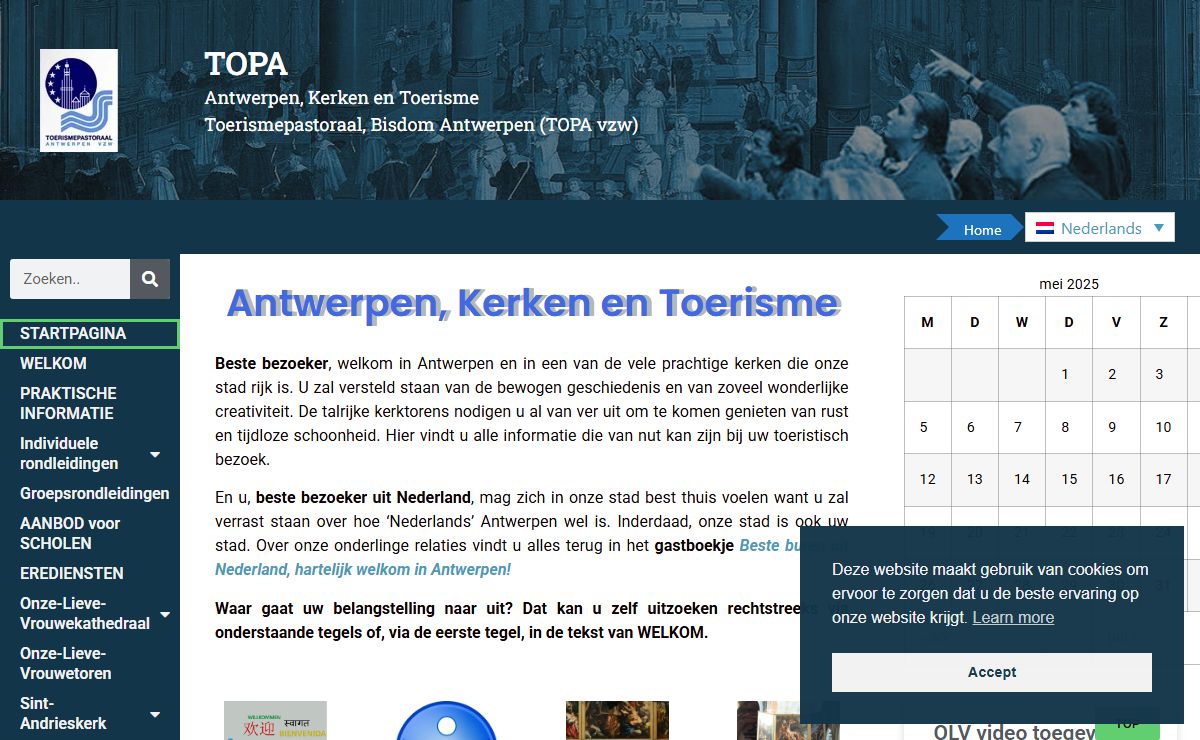
Task: Open AANBOD voor SCHOLEN menu item
Action: [x=70, y=533]
